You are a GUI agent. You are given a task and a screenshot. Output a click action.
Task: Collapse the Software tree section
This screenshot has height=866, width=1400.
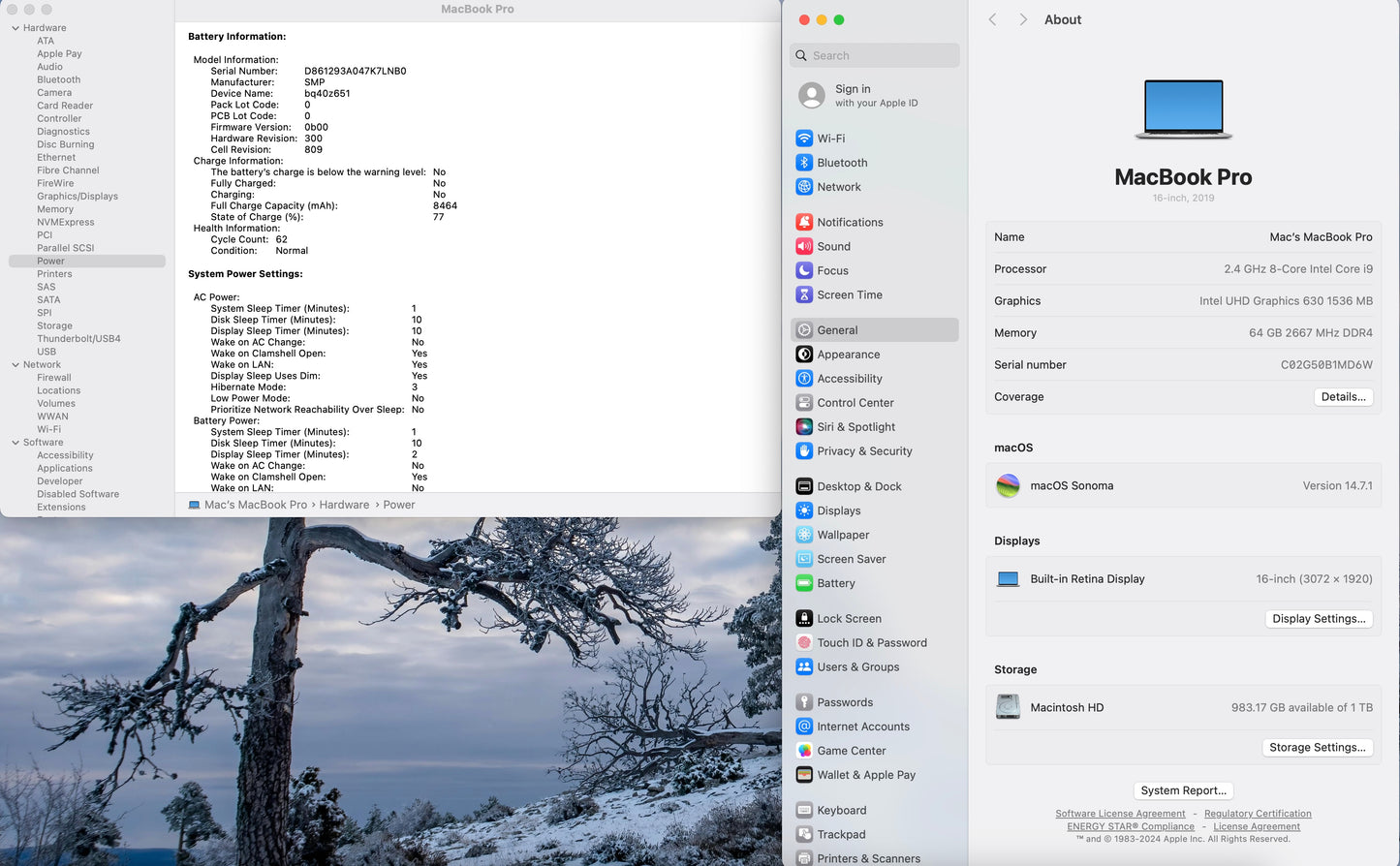click(16, 443)
